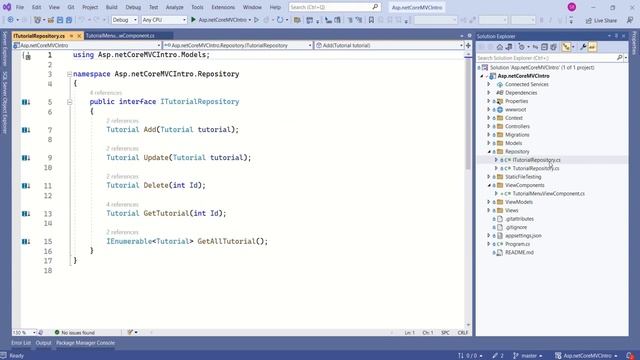Click the margin glyph beside line 7
Image resolution: width=640 pixels, height=360 pixels.
coord(26,130)
